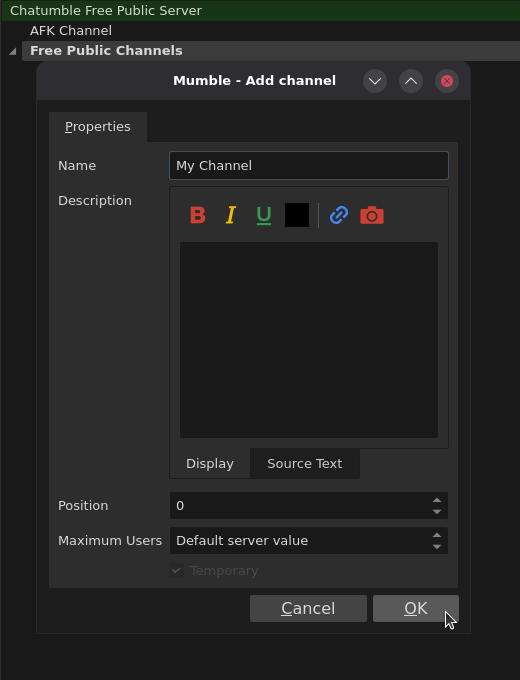Select the Free Public Channels row
Screen dimensions: 520x680
click(271, 51)
